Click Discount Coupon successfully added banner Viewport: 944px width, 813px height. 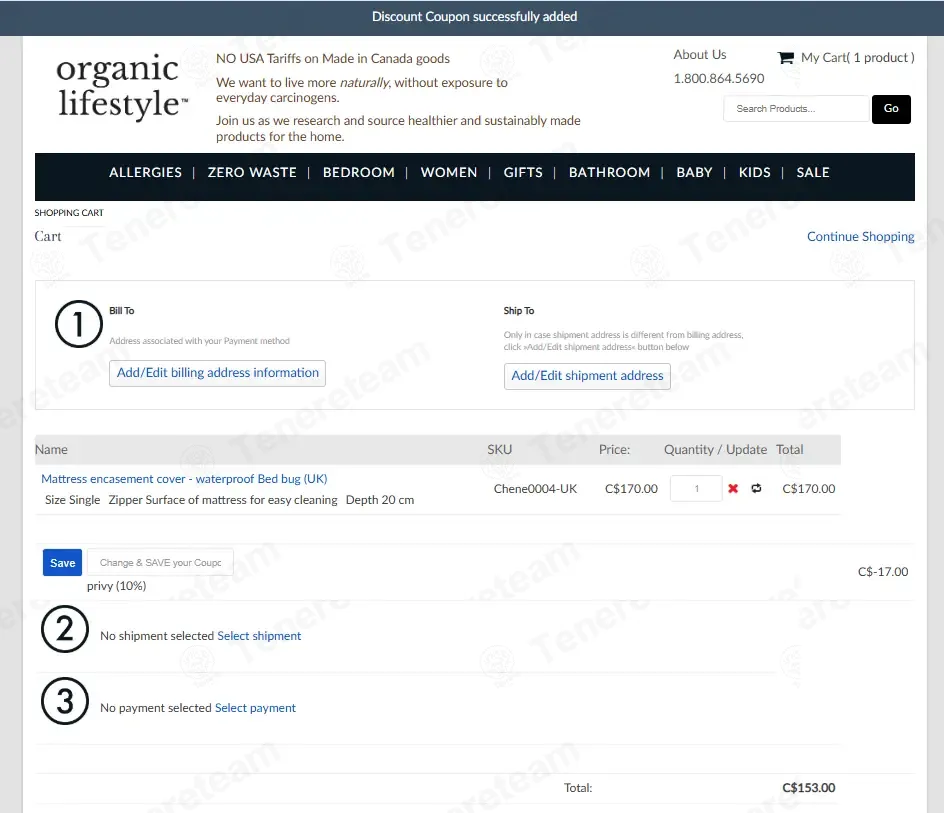pos(474,17)
